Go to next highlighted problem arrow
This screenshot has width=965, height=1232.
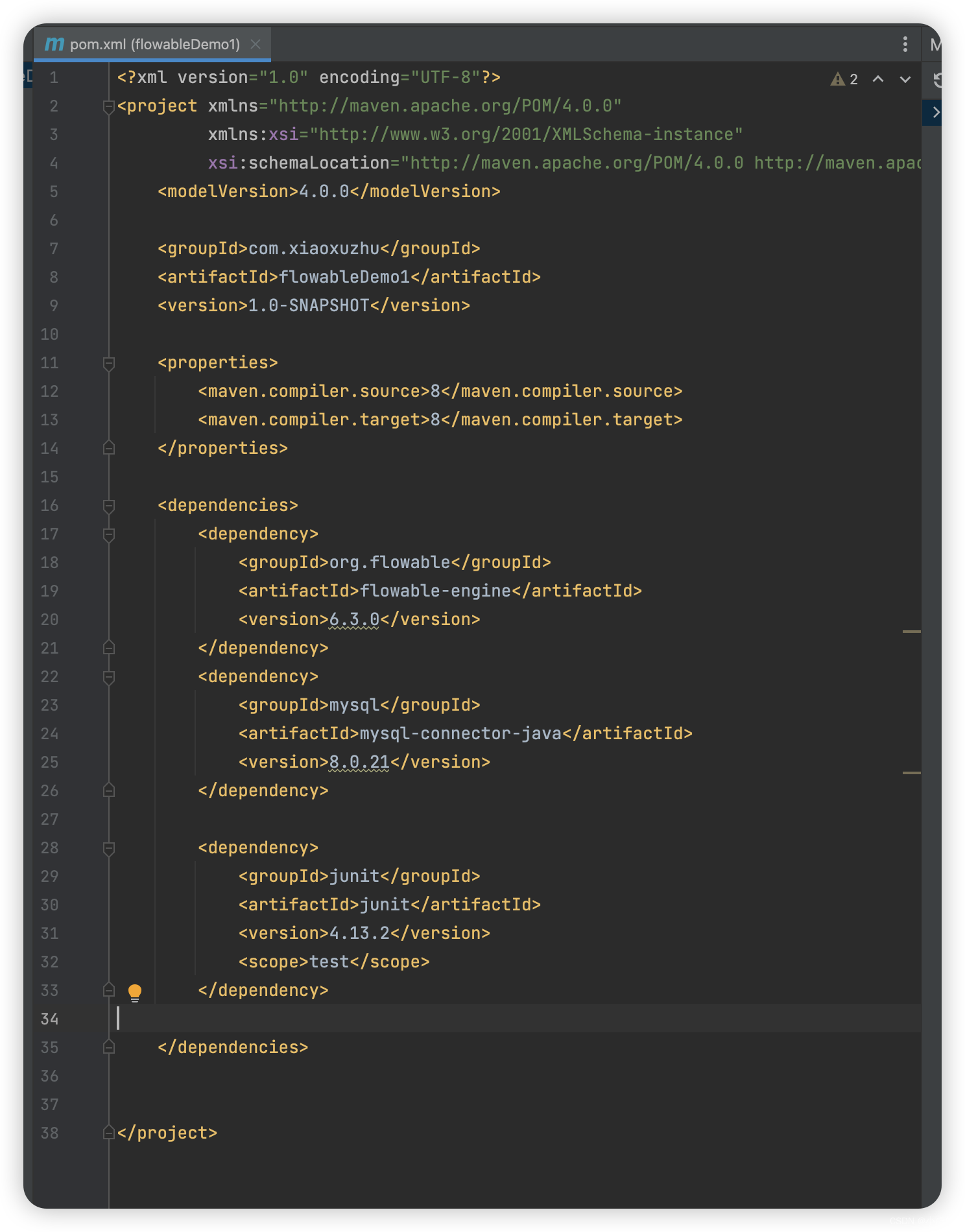tap(905, 79)
